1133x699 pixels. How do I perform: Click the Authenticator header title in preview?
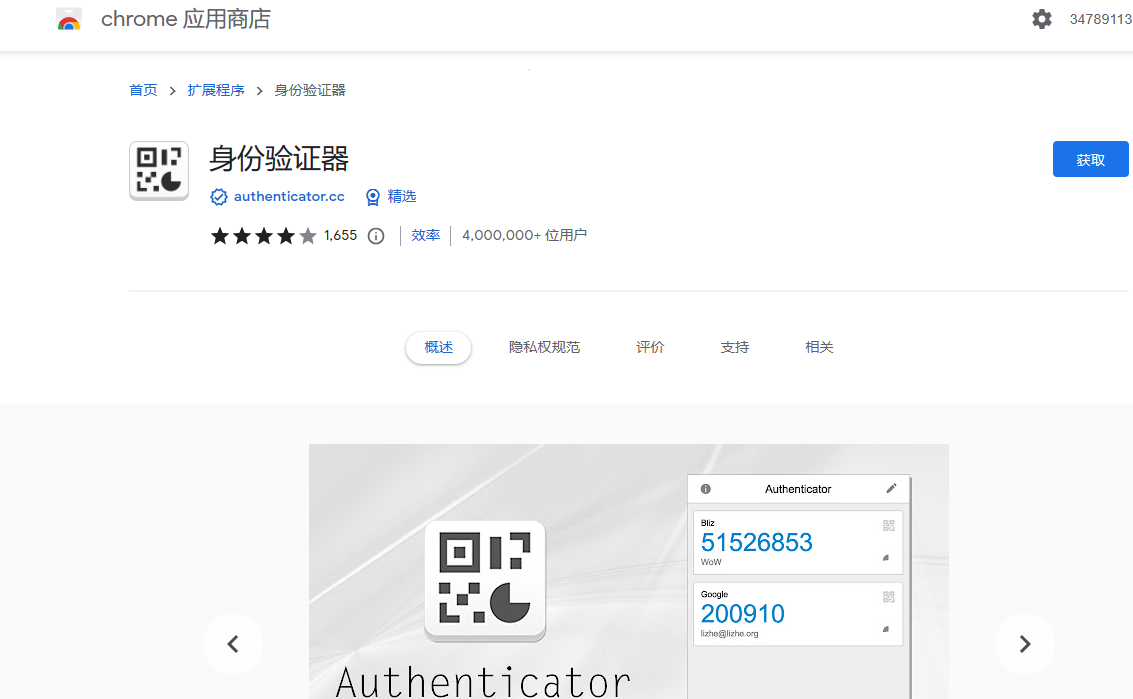[x=798, y=489]
